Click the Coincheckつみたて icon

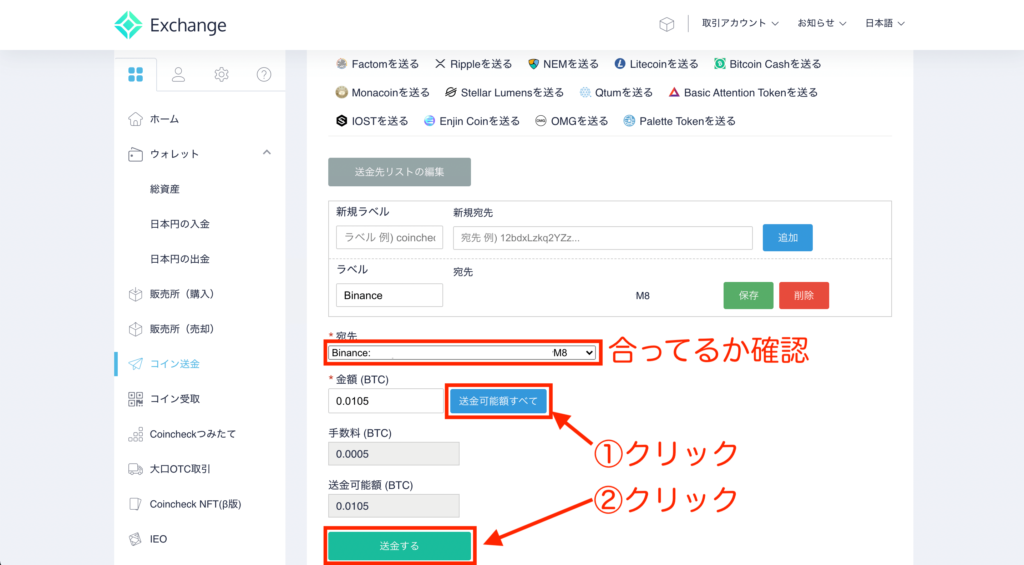coord(135,434)
